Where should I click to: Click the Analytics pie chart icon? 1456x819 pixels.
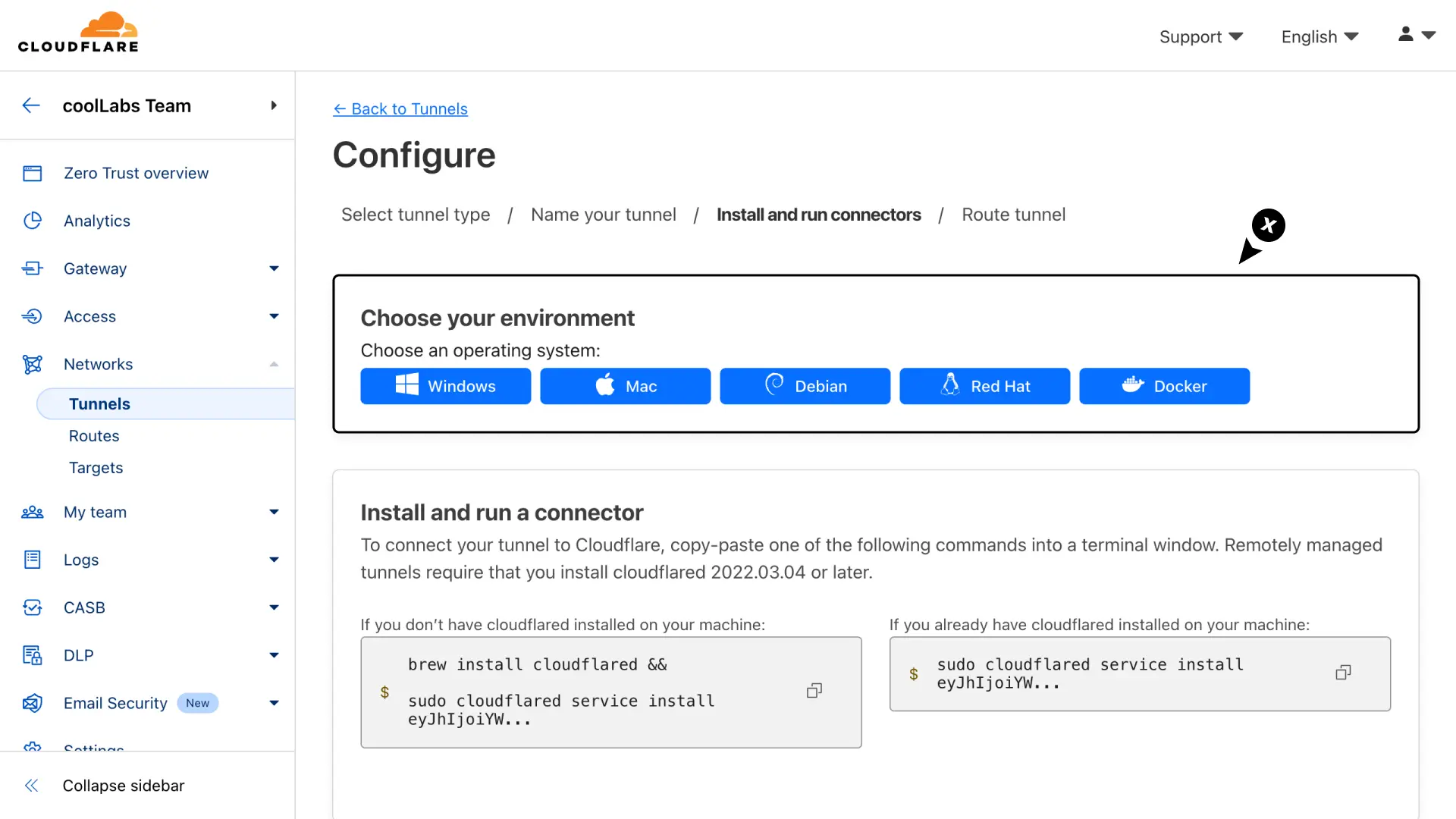click(x=32, y=221)
